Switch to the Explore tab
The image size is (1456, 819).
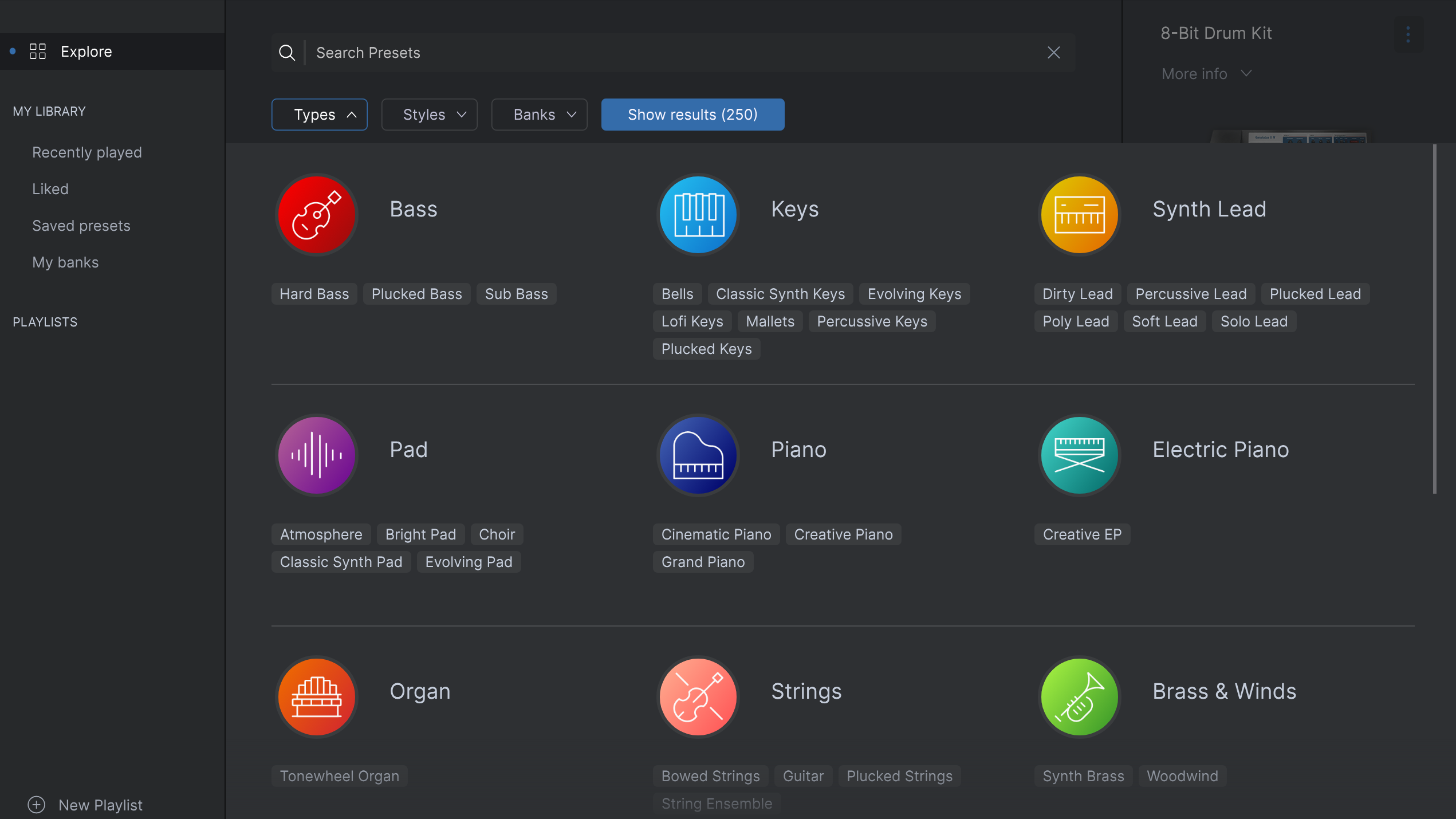(x=86, y=51)
